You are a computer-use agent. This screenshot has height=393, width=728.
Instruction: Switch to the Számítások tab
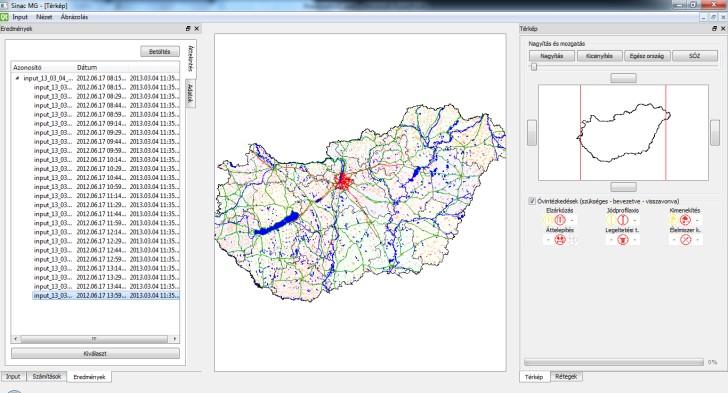(47, 376)
